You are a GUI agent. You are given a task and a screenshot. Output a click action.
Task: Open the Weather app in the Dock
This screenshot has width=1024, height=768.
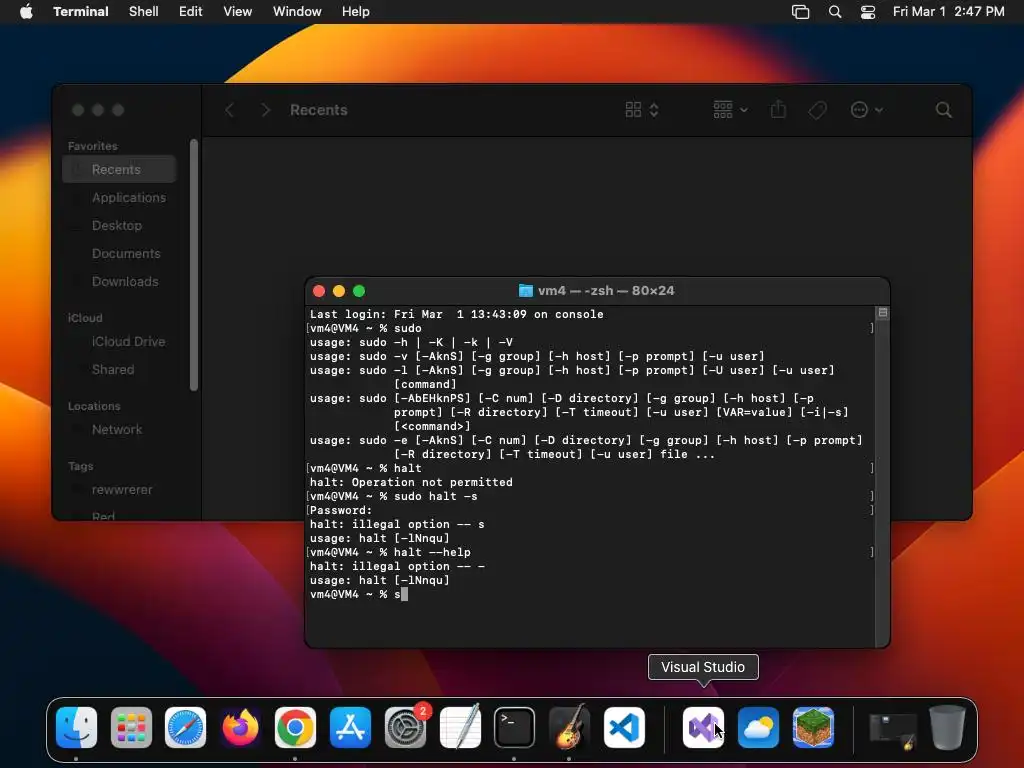pyautogui.click(x=758, y=727)
